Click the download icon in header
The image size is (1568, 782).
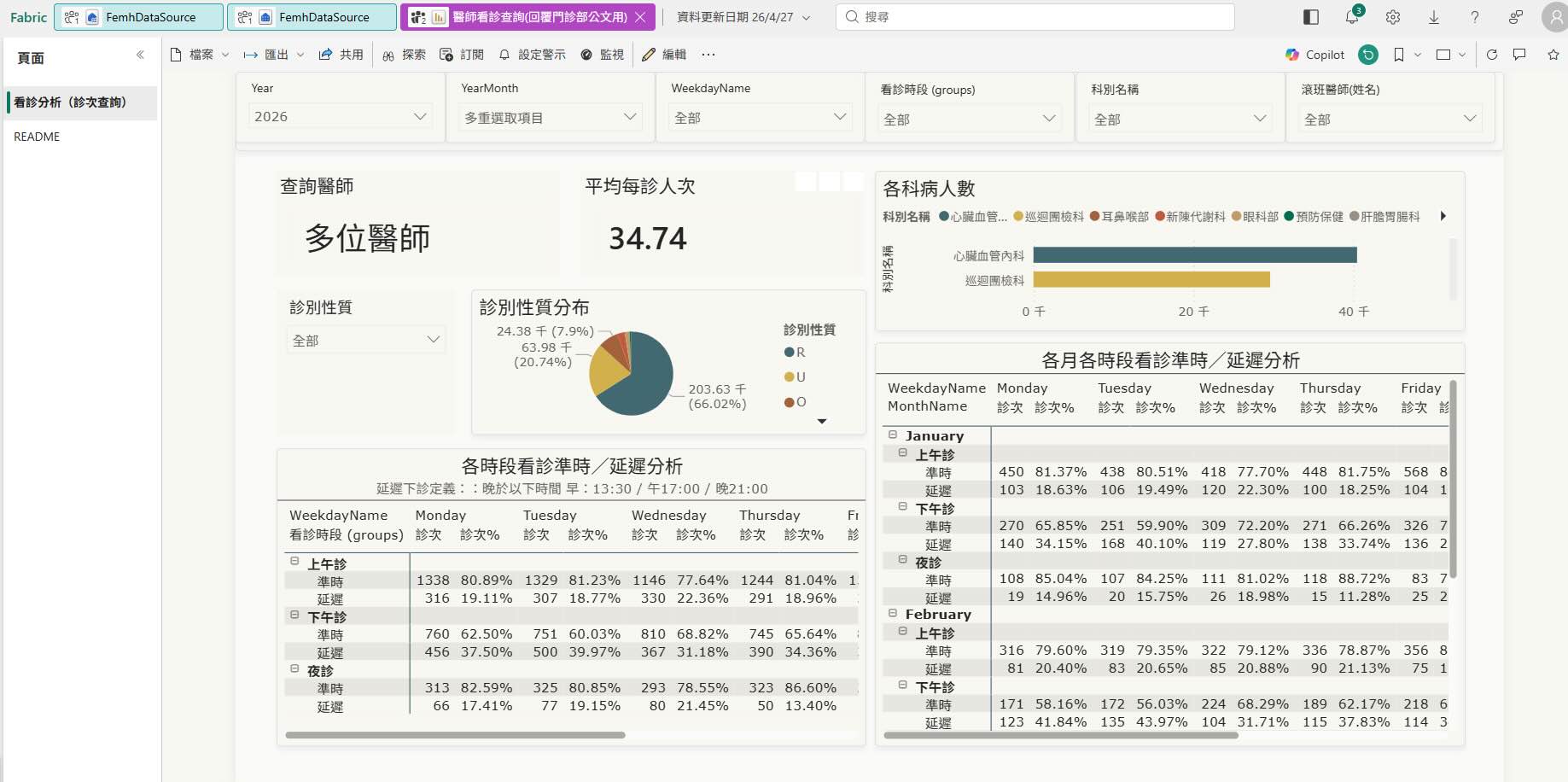tap(1434, 17)
